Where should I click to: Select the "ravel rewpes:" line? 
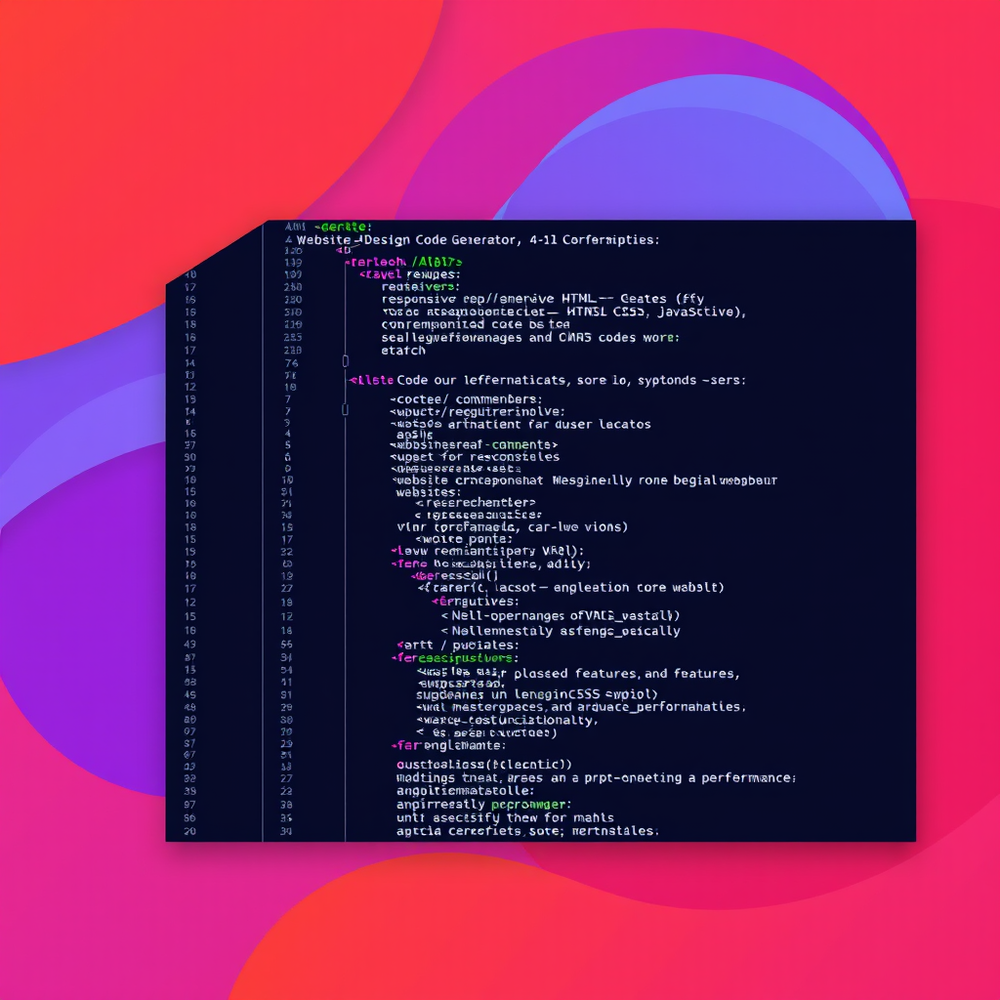pos(411,274)
